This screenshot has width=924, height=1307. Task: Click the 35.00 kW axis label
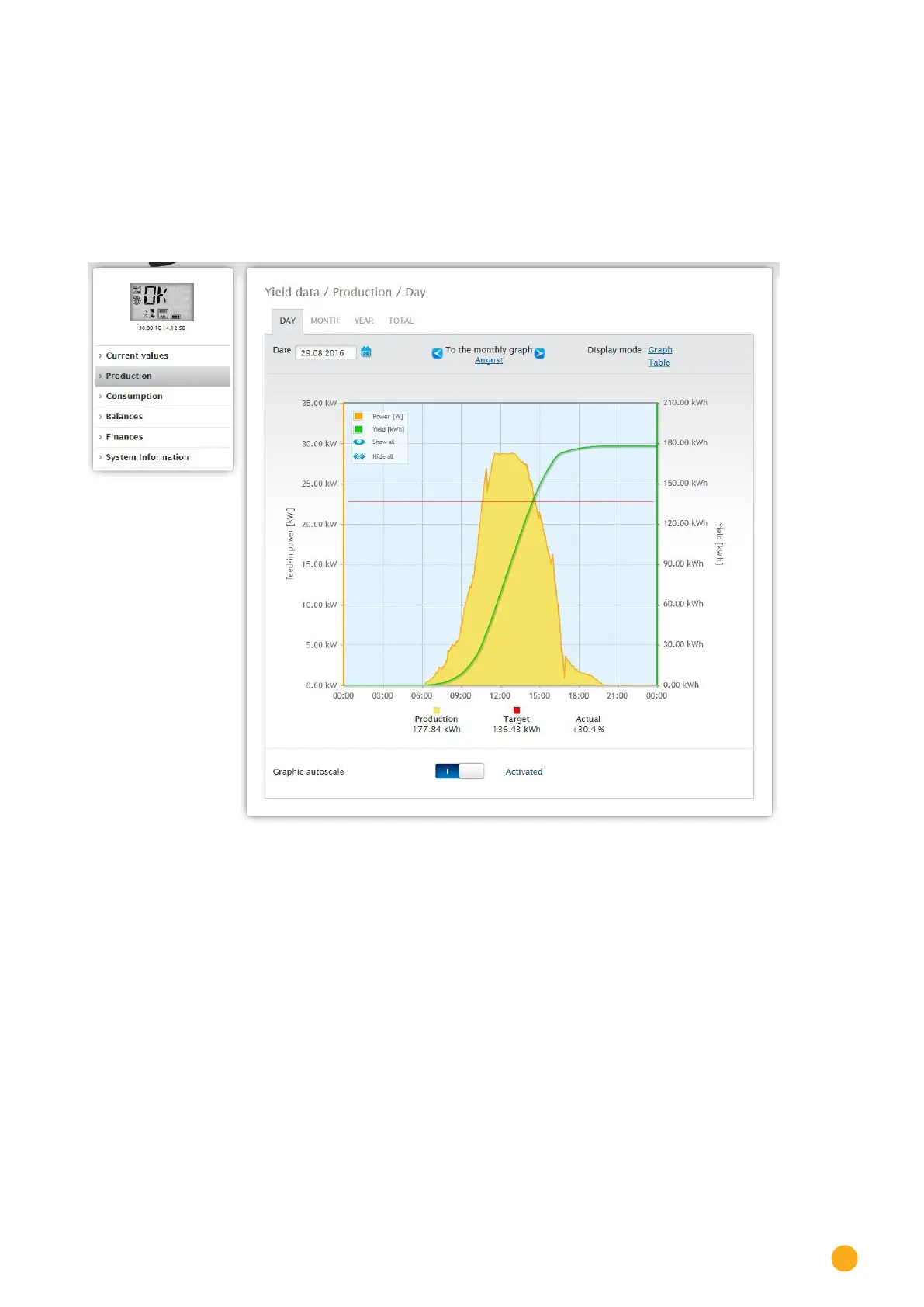[320, 404]
